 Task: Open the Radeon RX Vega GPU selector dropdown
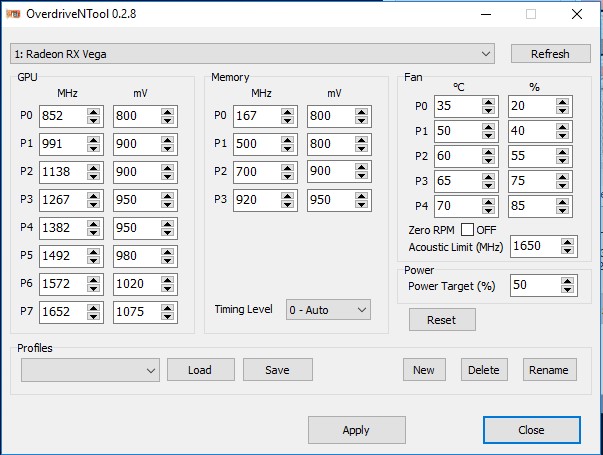point(252,54)
